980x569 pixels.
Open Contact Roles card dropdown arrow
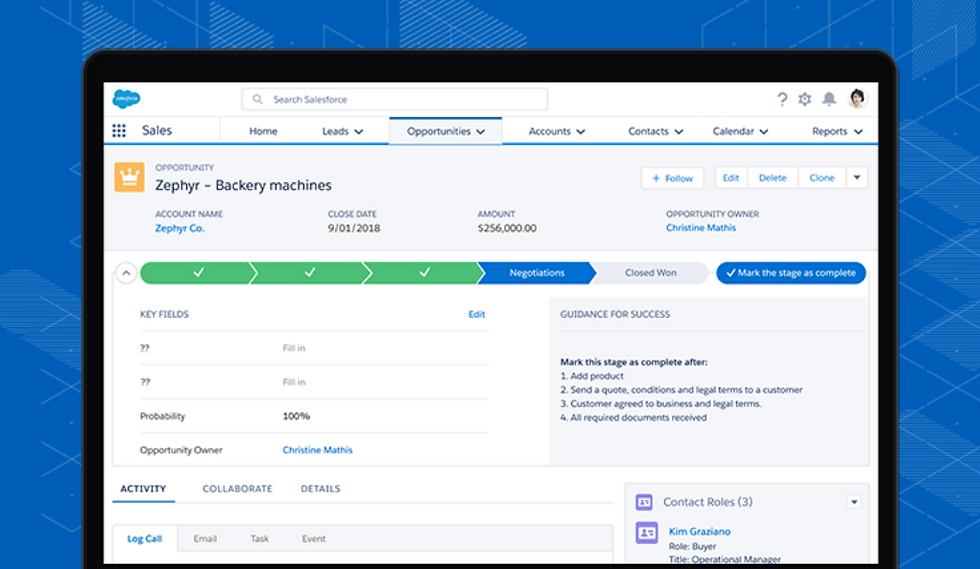854,502
